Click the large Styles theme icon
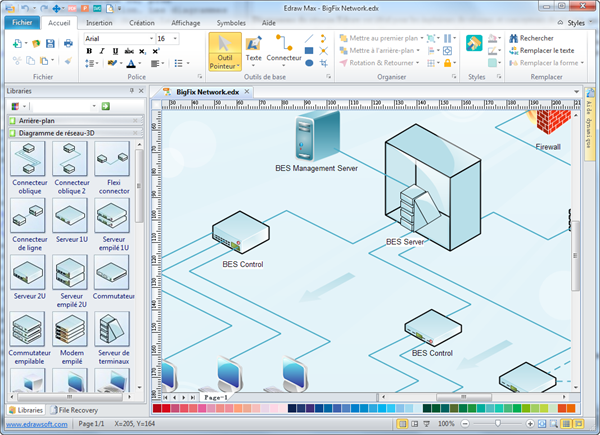 pos(474,43)
